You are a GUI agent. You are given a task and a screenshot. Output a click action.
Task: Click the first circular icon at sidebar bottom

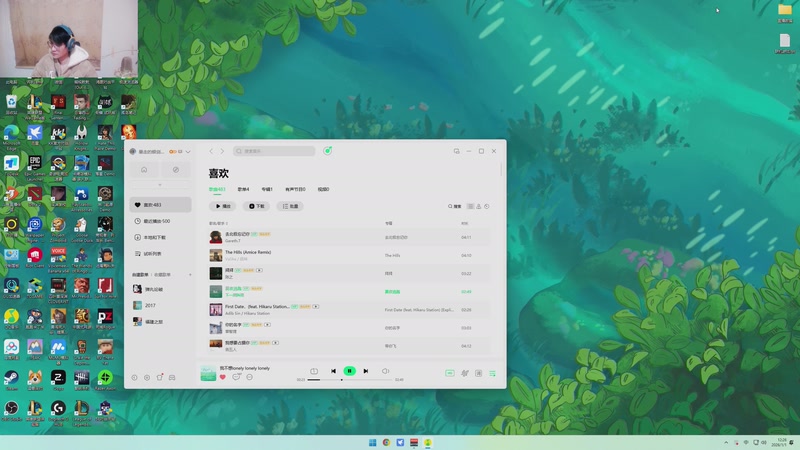click(134, 378)
